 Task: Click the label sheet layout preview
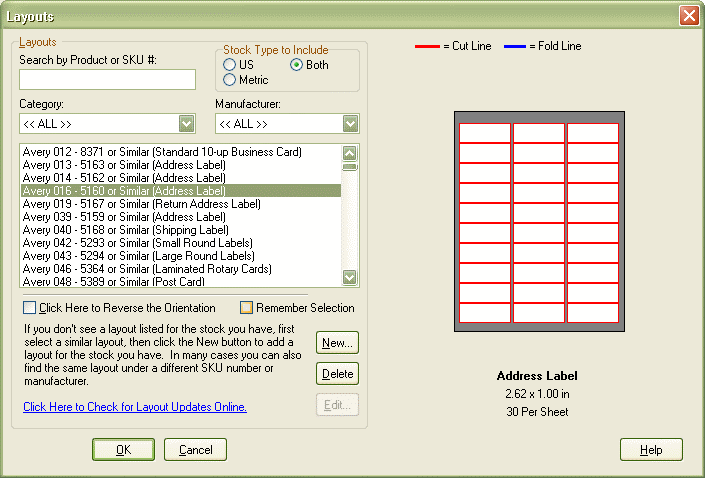(539, 222)
